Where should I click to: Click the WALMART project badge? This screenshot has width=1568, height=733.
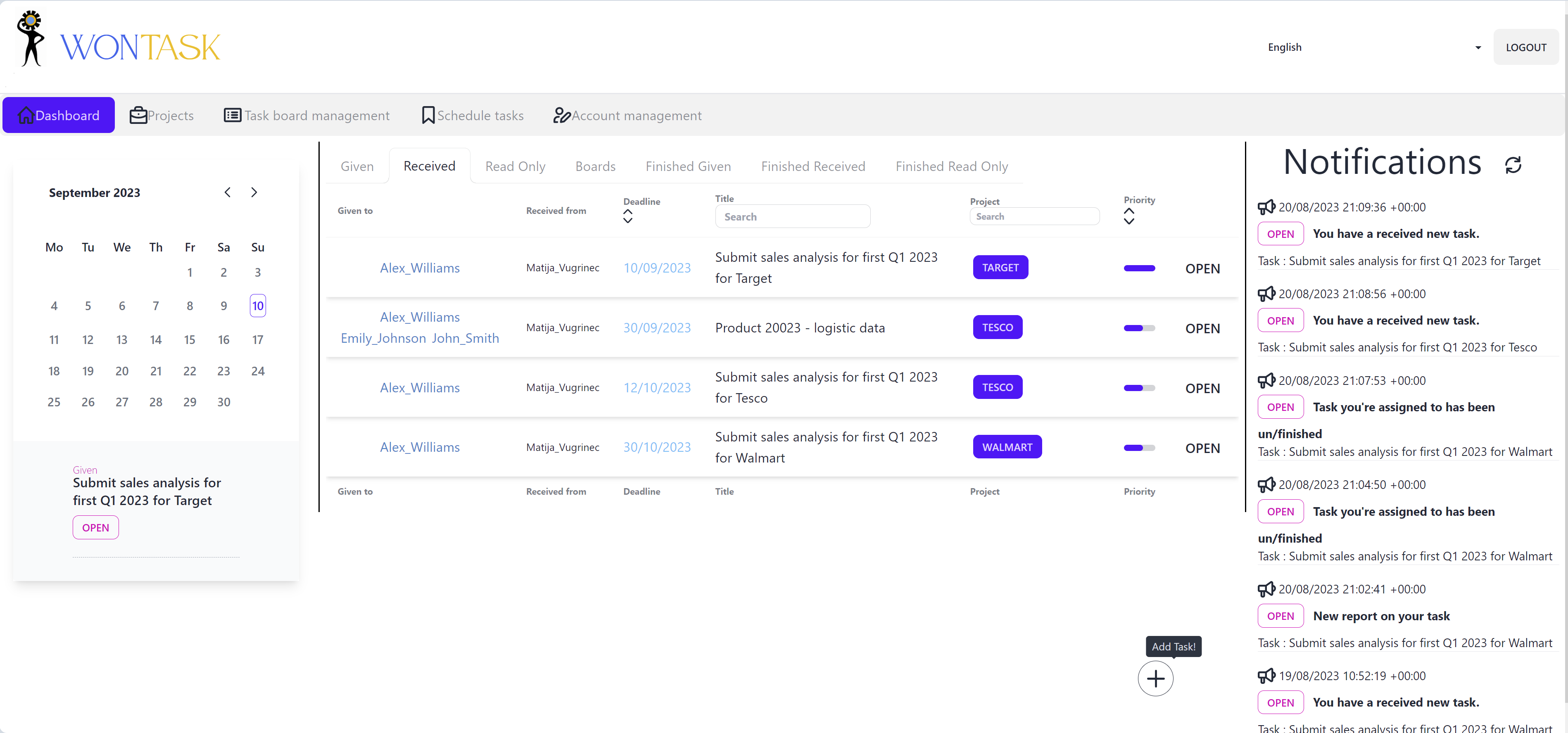tap(1007, 447)
